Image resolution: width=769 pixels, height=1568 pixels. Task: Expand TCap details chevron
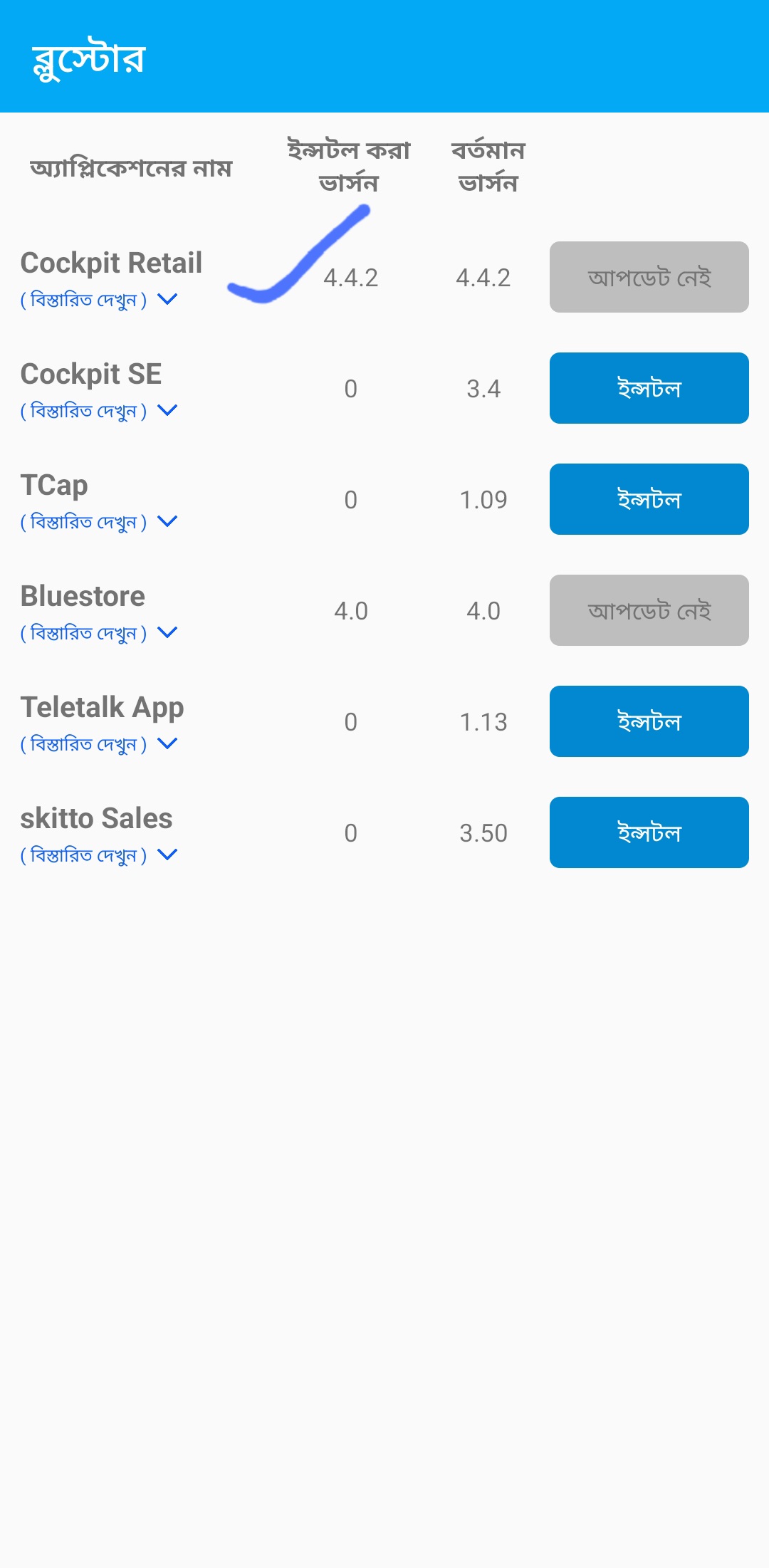click(167, 522)
